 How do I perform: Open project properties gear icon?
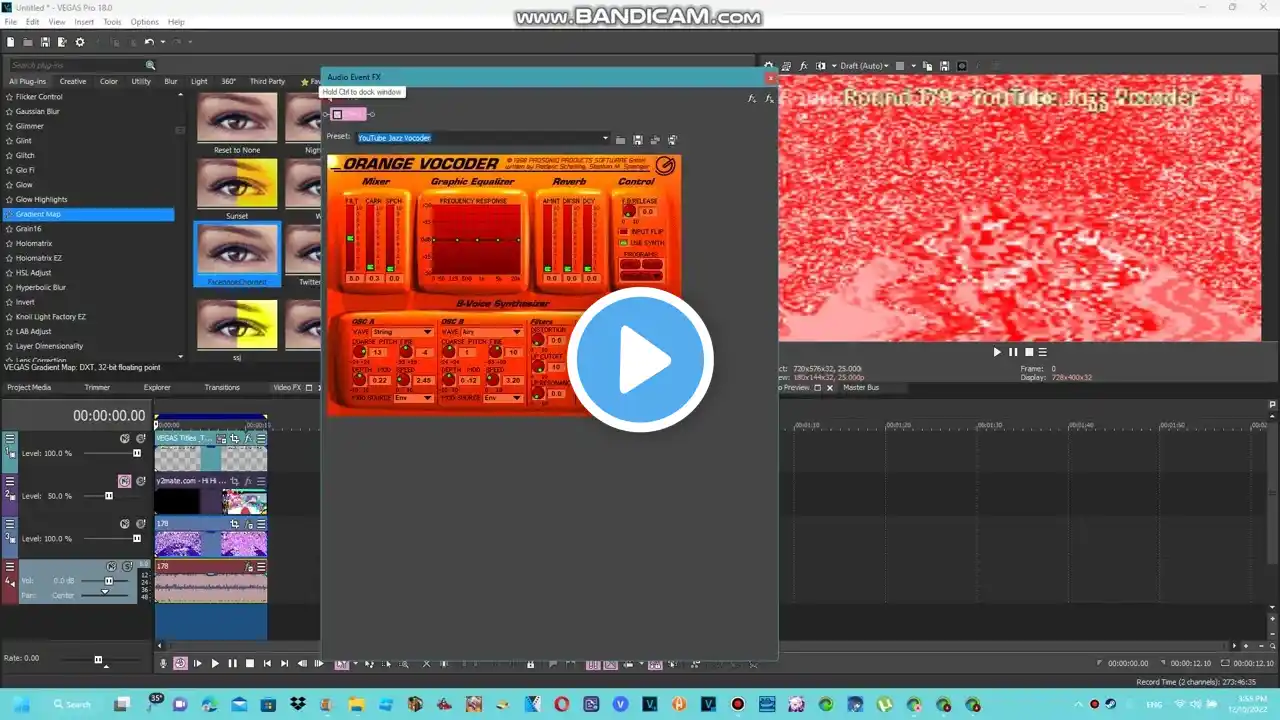click(x=80, y=42)
